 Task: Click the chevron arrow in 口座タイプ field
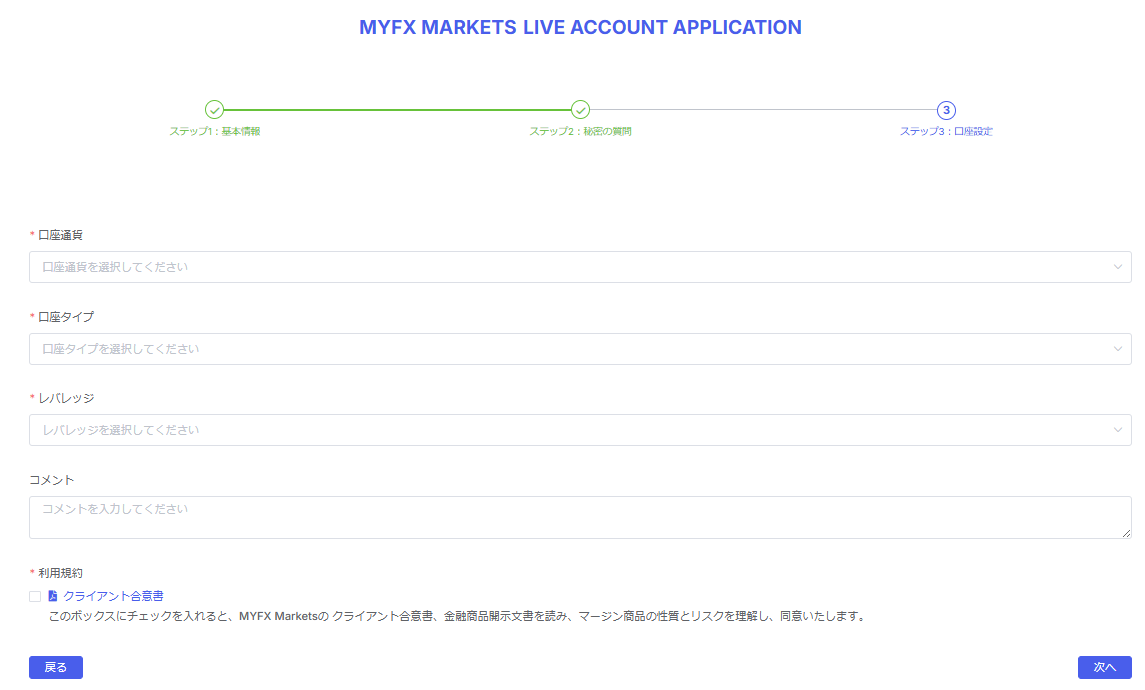1117,349
